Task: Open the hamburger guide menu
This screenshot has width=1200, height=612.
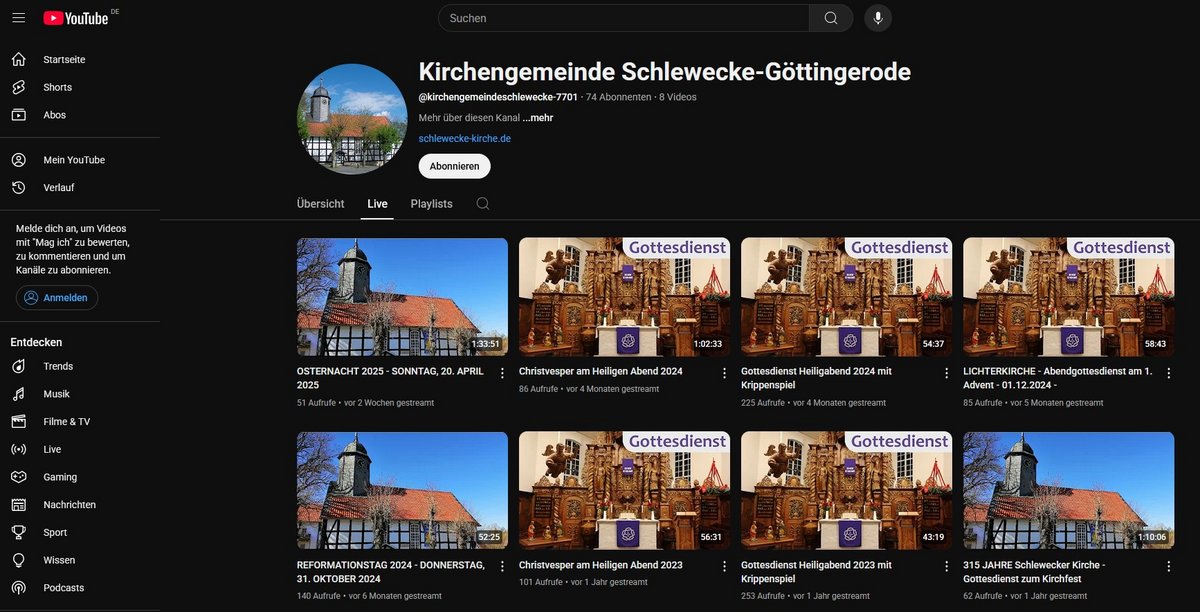Action: tap(19, 18)
